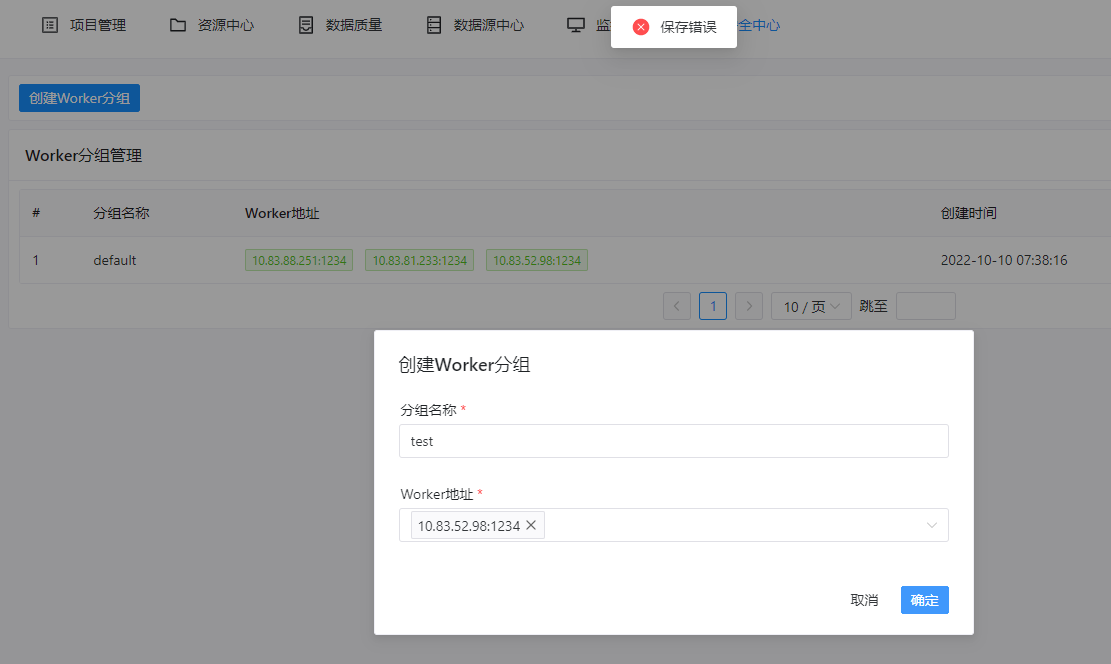Click the 分组名称 input containing test
Viewport: 1111px width, 664px height.
[674, 440]
